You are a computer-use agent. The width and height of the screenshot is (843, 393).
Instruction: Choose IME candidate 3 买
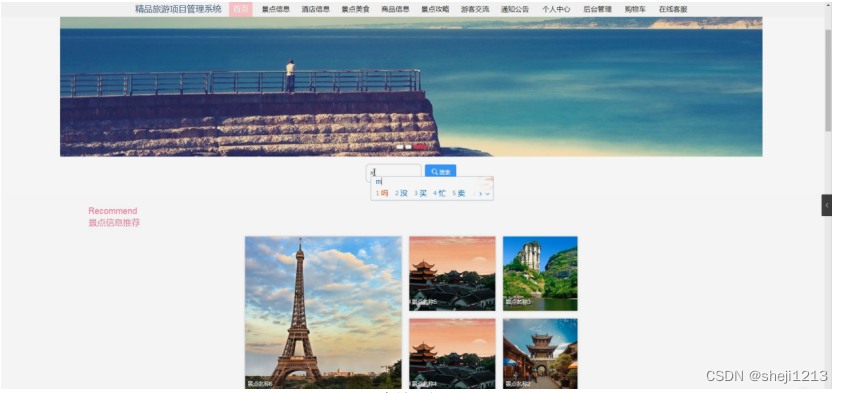pos(420,194)
